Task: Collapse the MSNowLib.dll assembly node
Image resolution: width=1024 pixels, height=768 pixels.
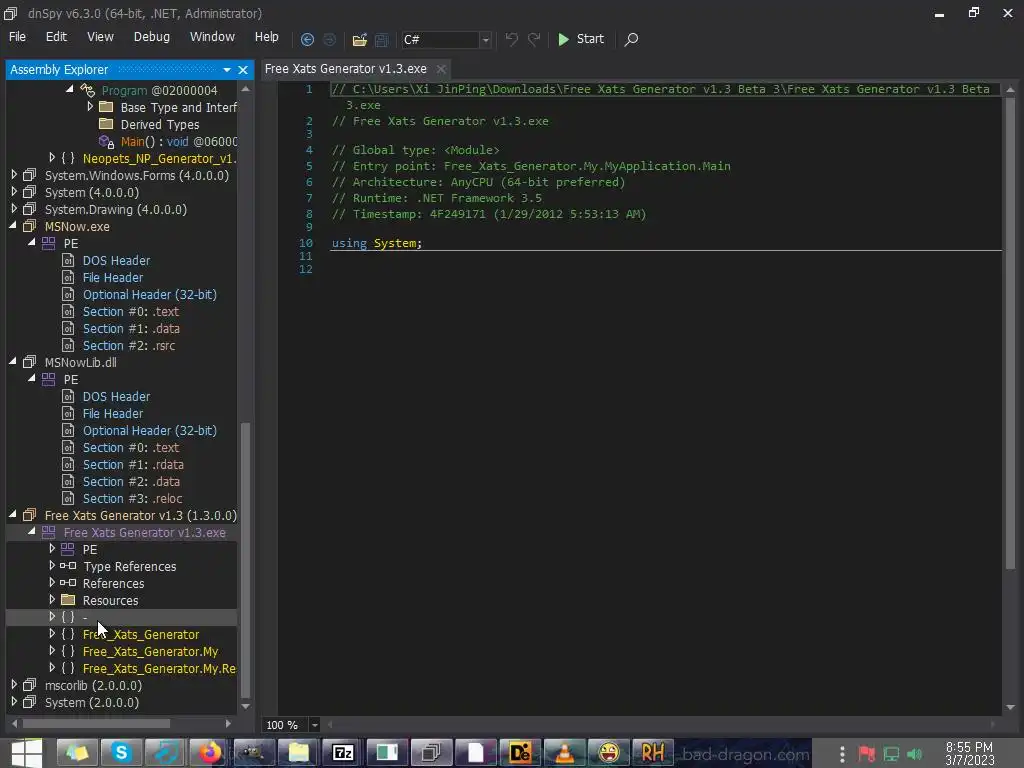Action: (12, 361)
